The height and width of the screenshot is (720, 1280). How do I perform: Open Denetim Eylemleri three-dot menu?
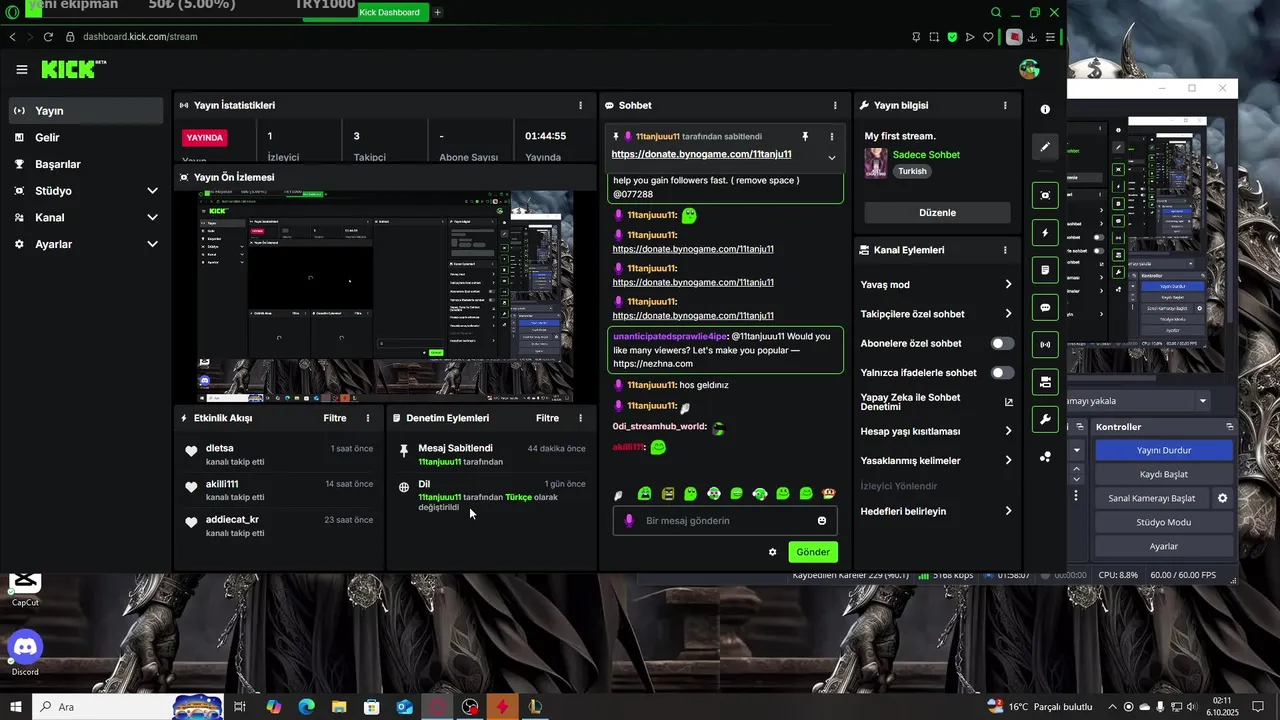point(581,418)
